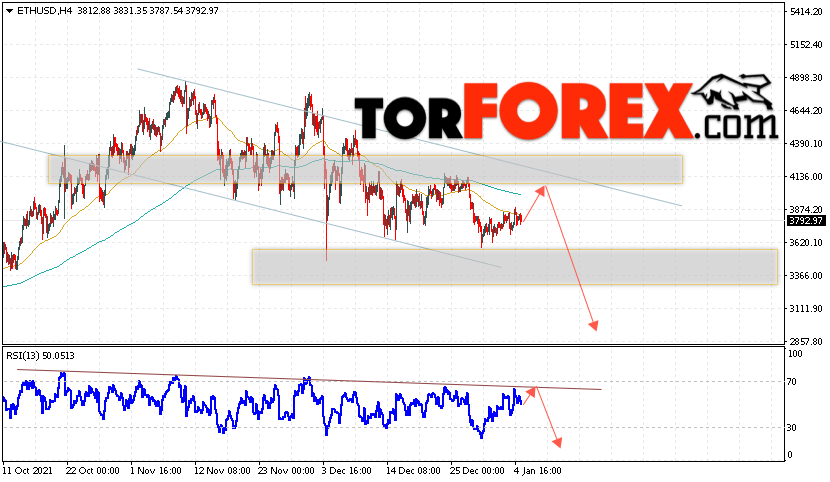Click the 4390.10 price axis value
The image size is (830, 482).
pos(806,143)
